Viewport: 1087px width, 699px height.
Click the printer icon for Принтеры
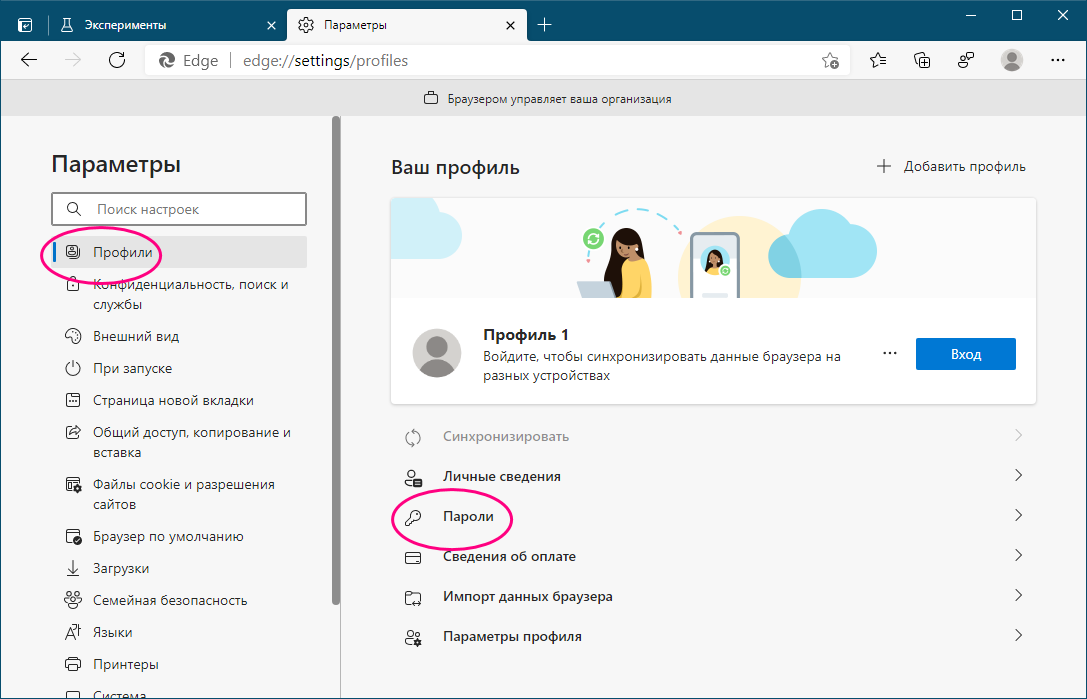[73, 664]
